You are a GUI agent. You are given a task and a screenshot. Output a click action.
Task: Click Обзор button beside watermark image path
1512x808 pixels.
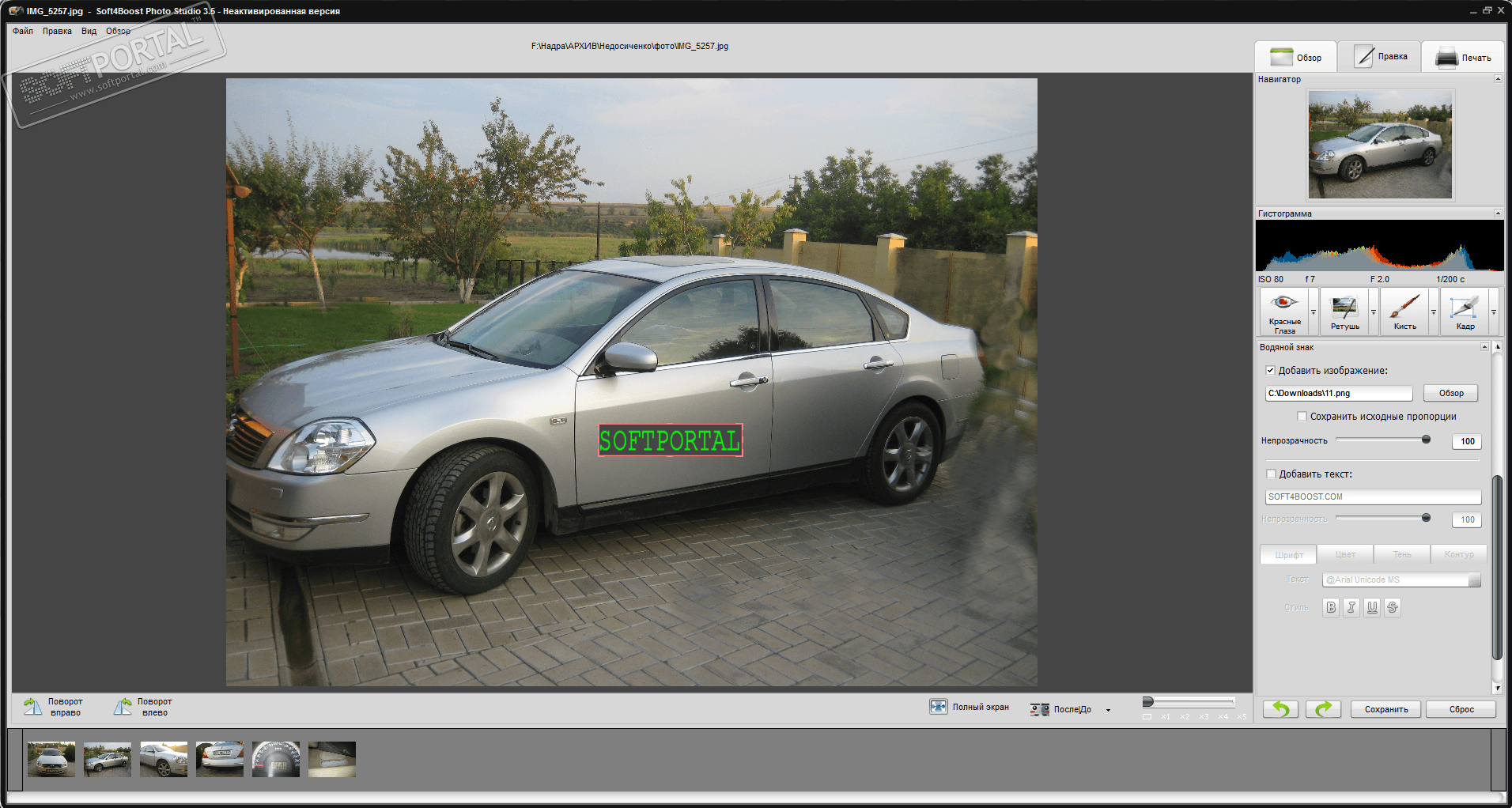pyautogui.click(x=1451, y=393)
